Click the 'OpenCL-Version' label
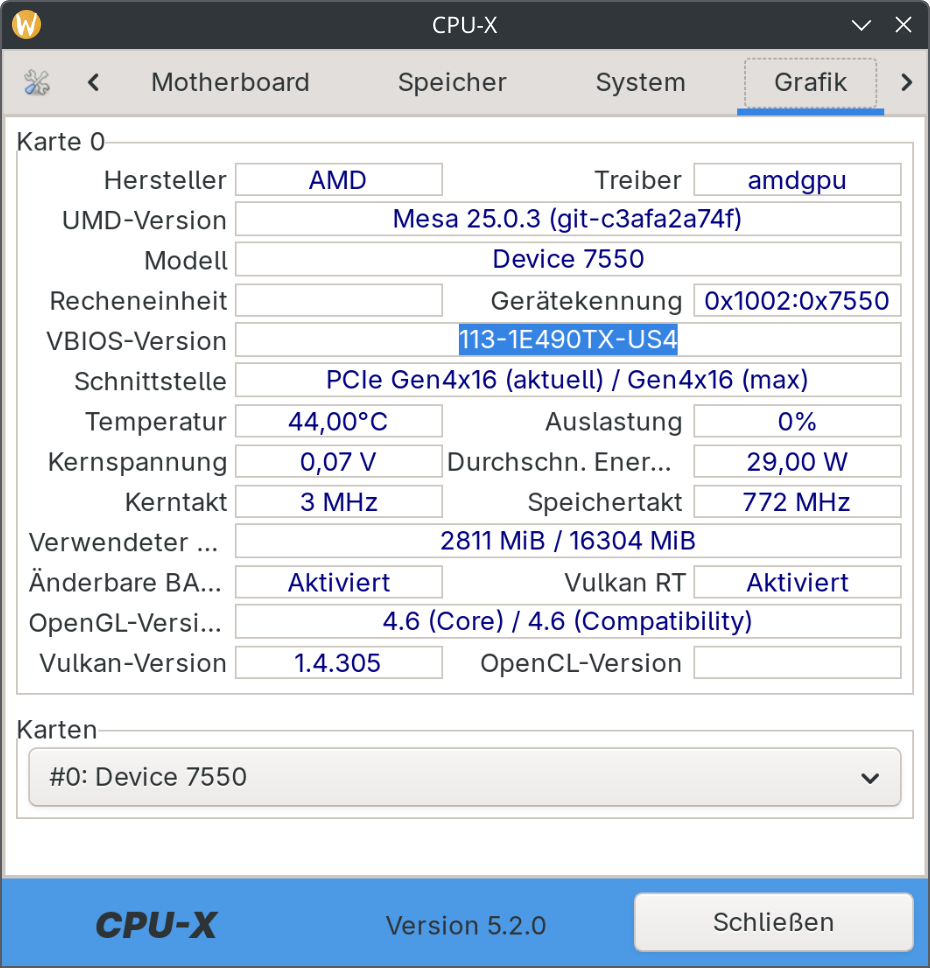Viewport: 930px width, 968px height. click(581, 663)
